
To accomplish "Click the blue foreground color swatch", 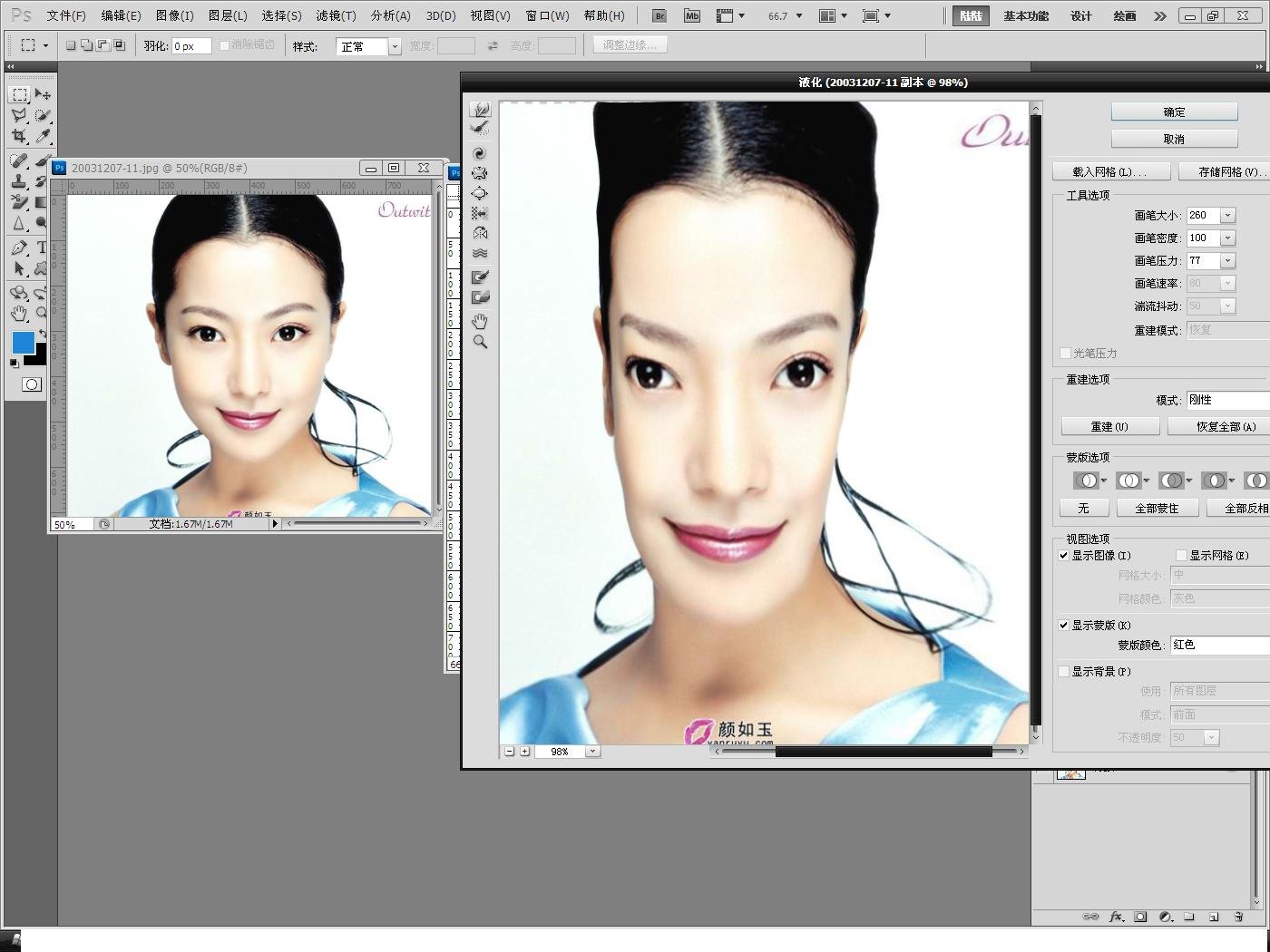I will 23,342.
